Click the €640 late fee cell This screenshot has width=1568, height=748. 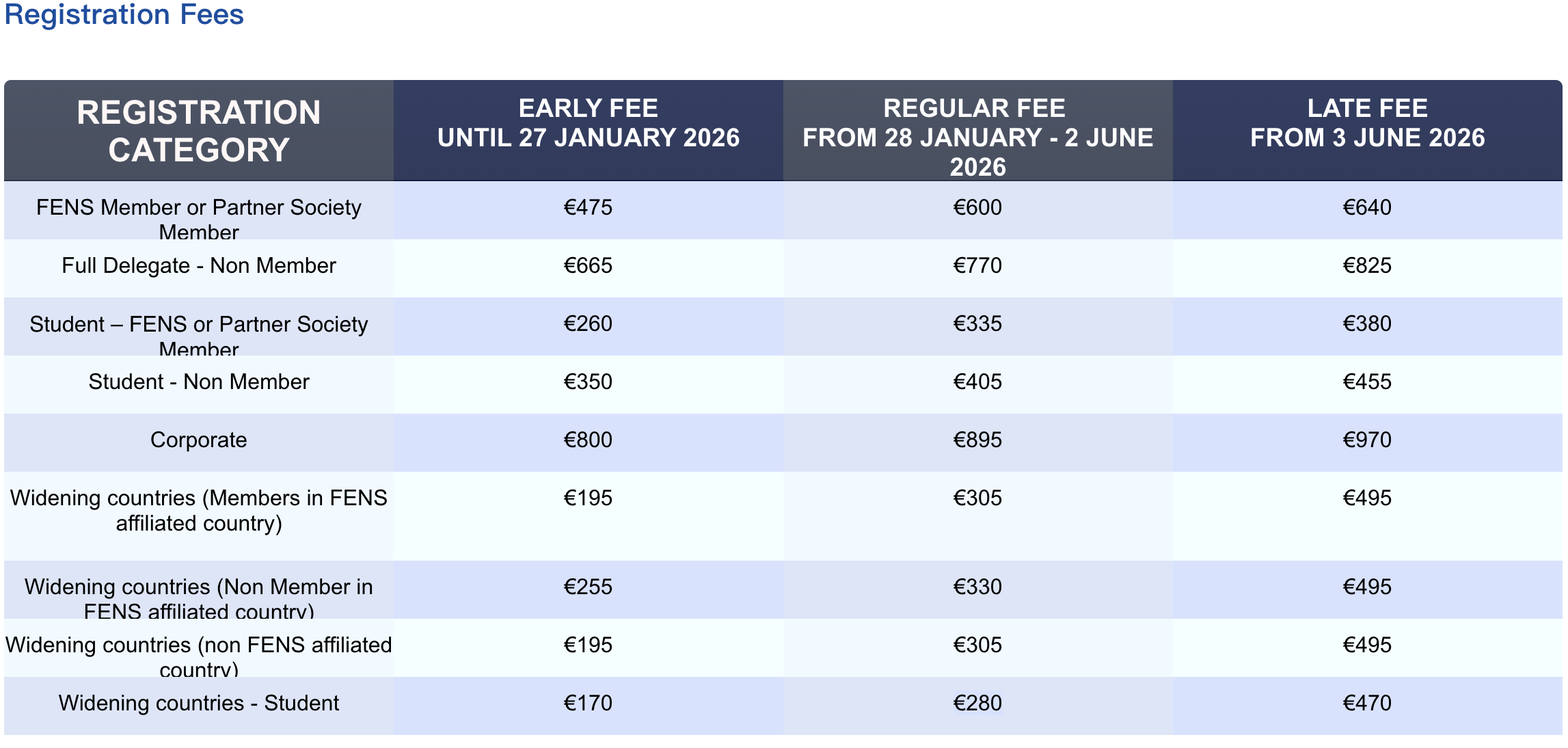pos(1367,207)
